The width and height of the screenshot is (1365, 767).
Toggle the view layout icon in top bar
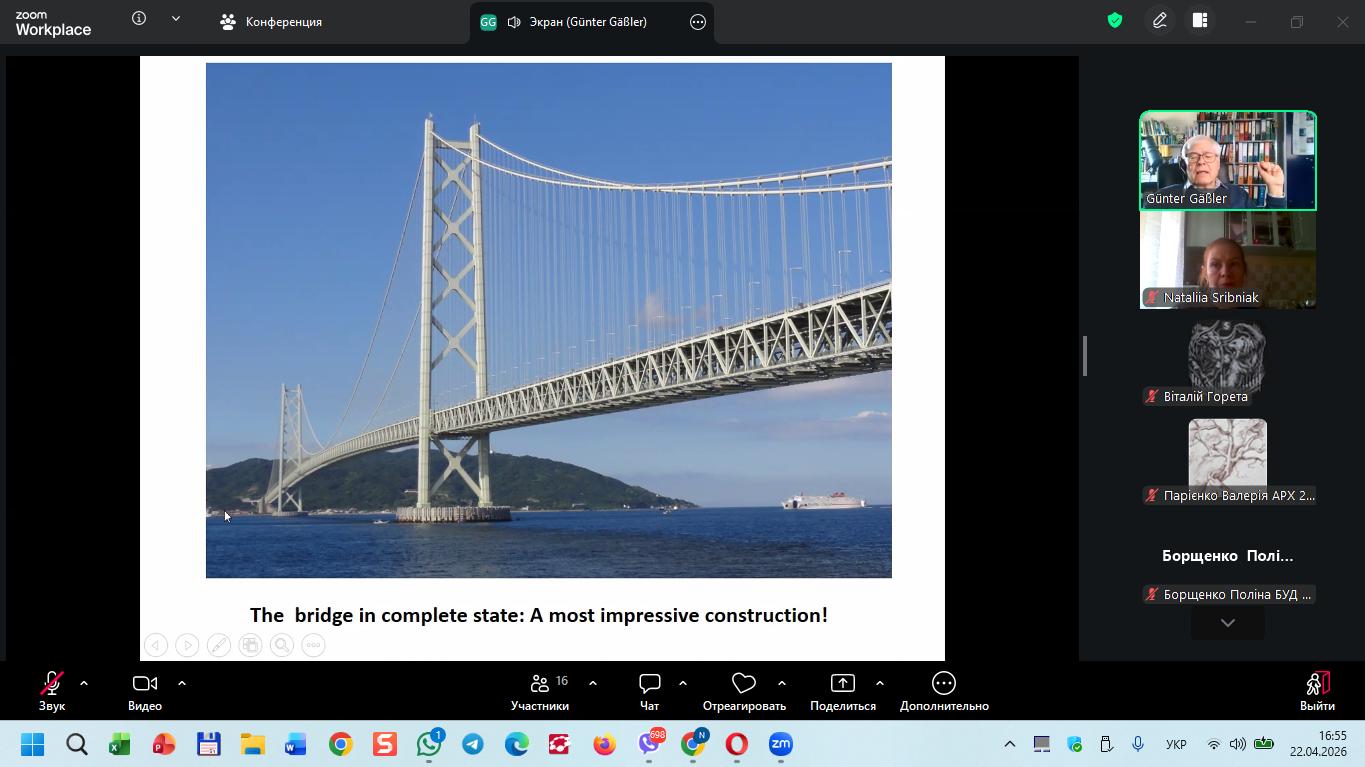click(x=1200, y=21)
